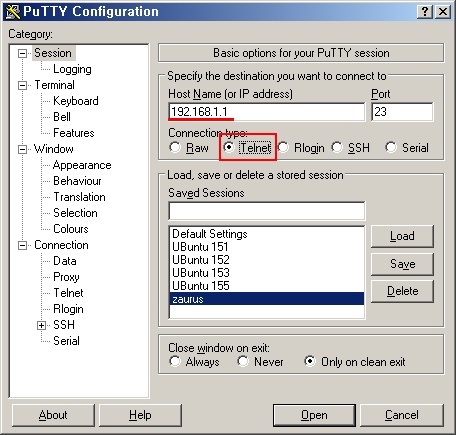Expand the SSH tree node
456x435 pixels.
pos(41,325)
